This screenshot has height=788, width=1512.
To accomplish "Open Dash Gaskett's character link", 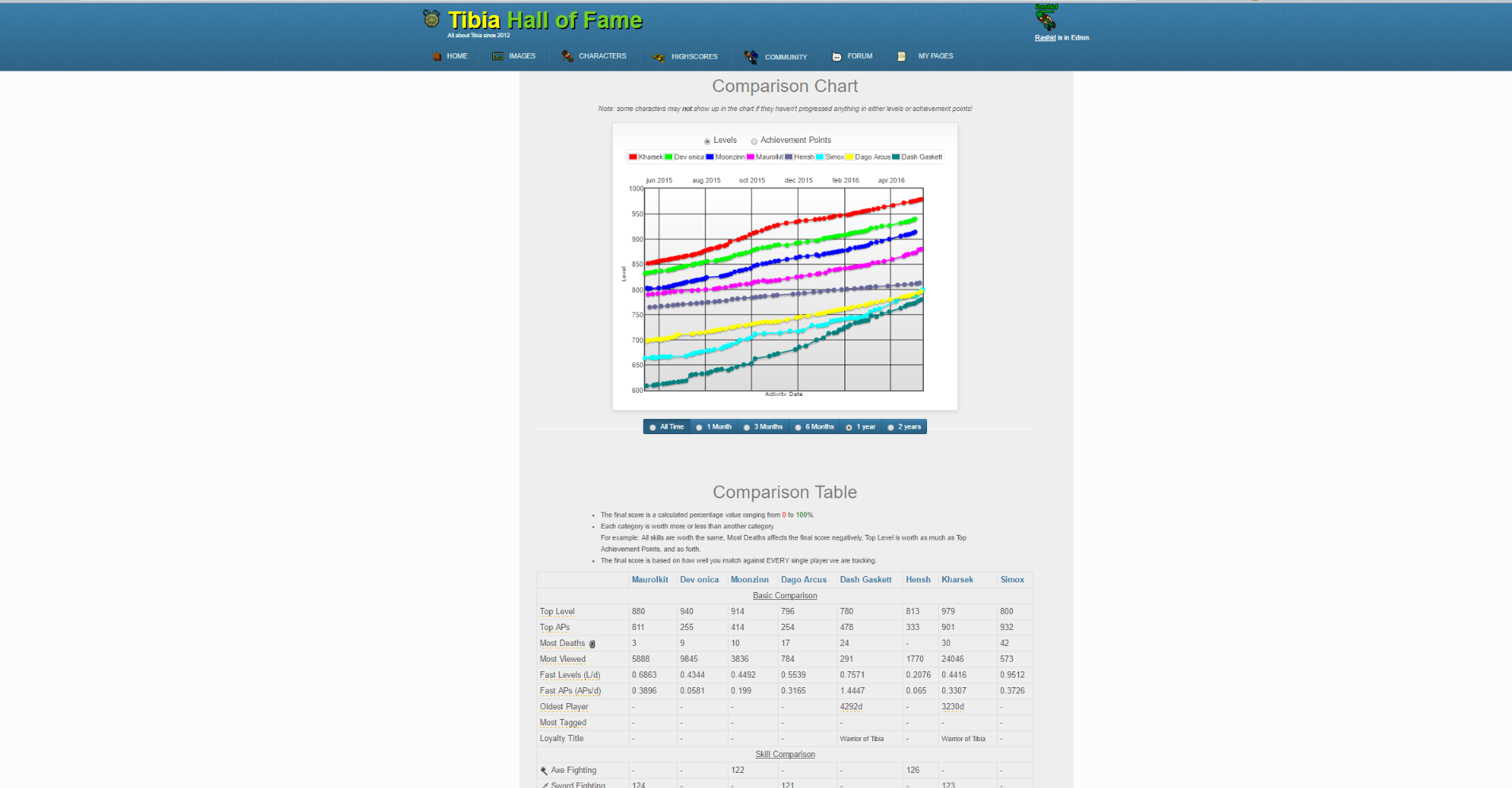I will pos(865,580).
